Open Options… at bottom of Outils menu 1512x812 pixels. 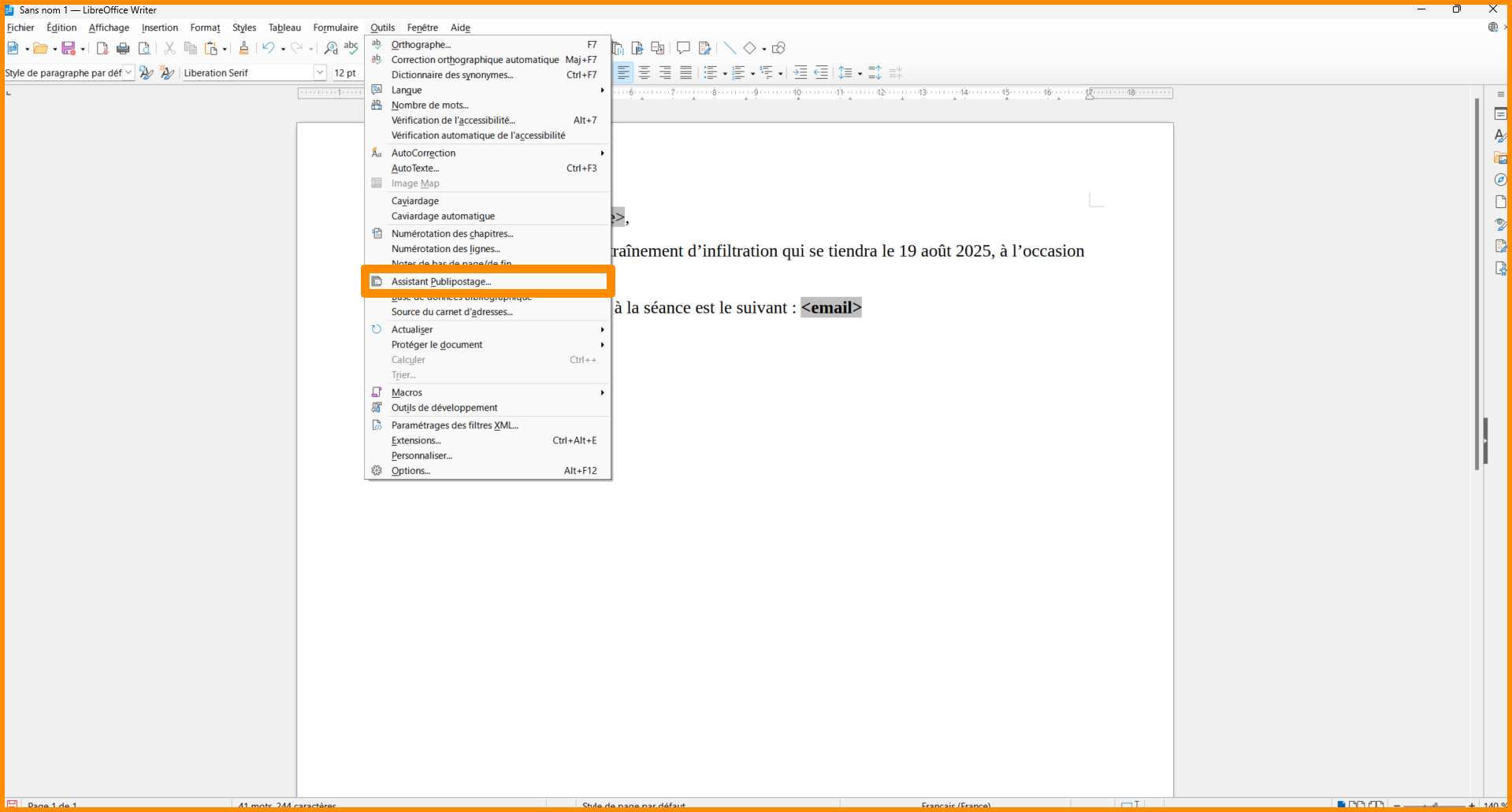tap(411, 471)
